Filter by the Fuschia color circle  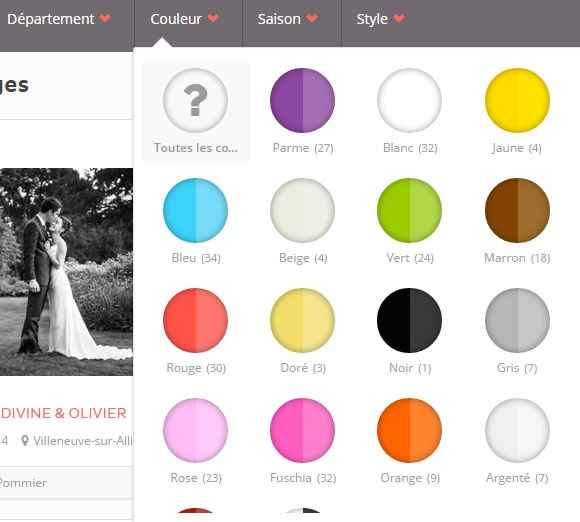pos(303,430)
